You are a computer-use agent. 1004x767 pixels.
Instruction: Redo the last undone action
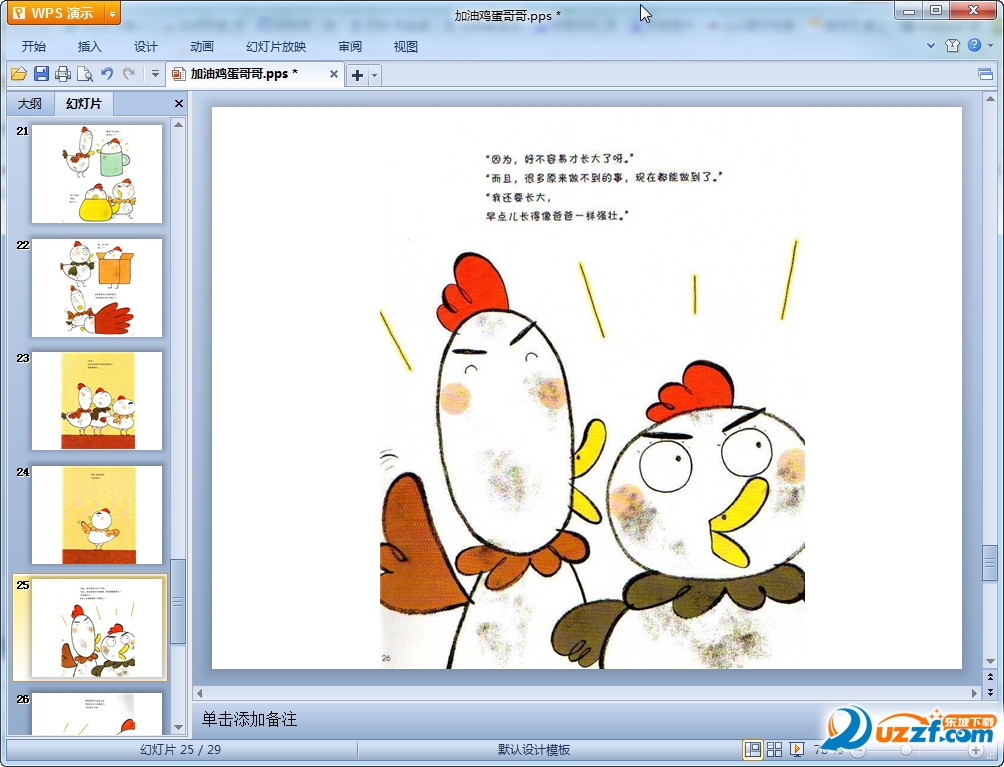point(129,74)
